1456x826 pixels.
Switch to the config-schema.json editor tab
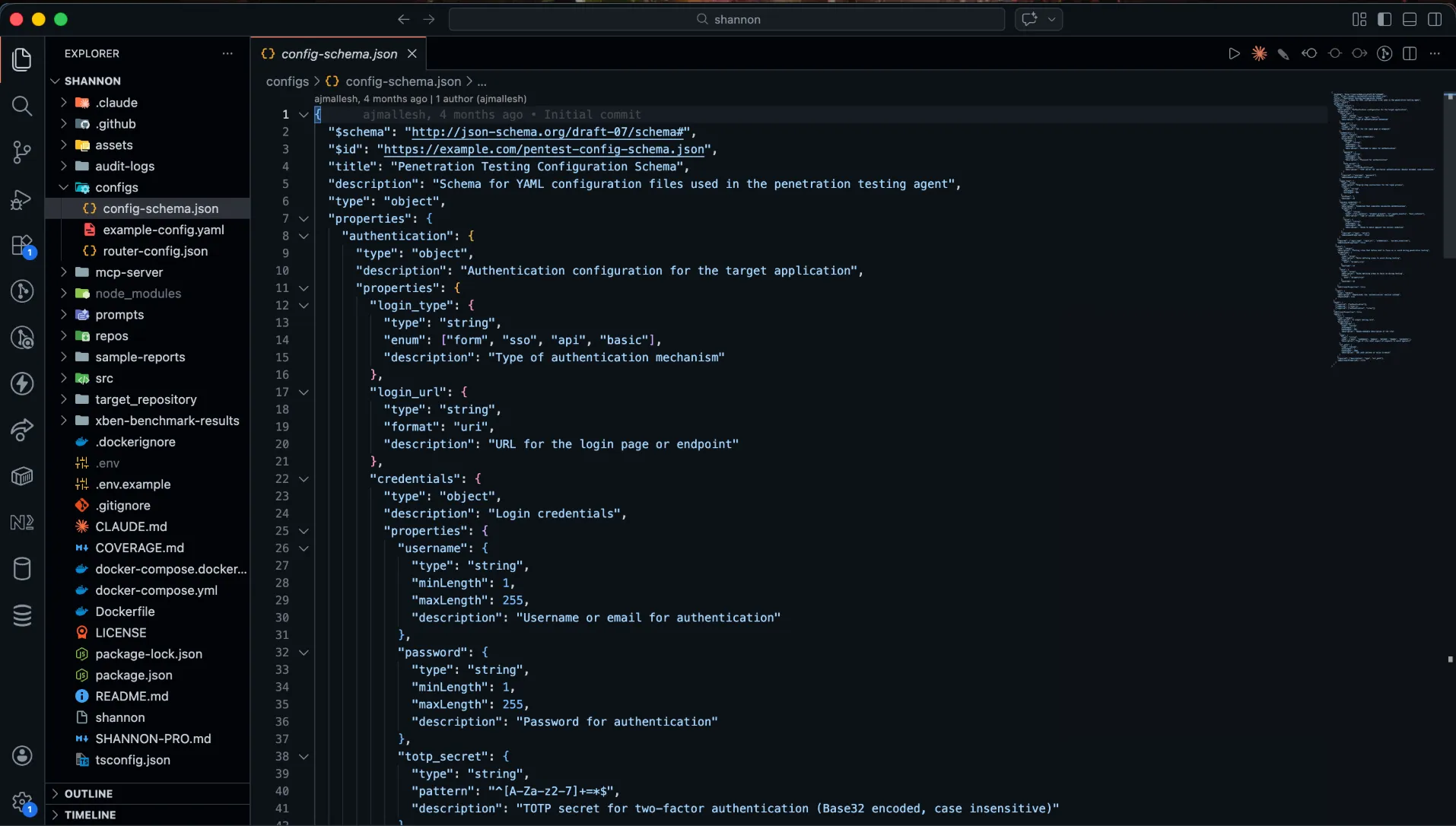[338, 54]
